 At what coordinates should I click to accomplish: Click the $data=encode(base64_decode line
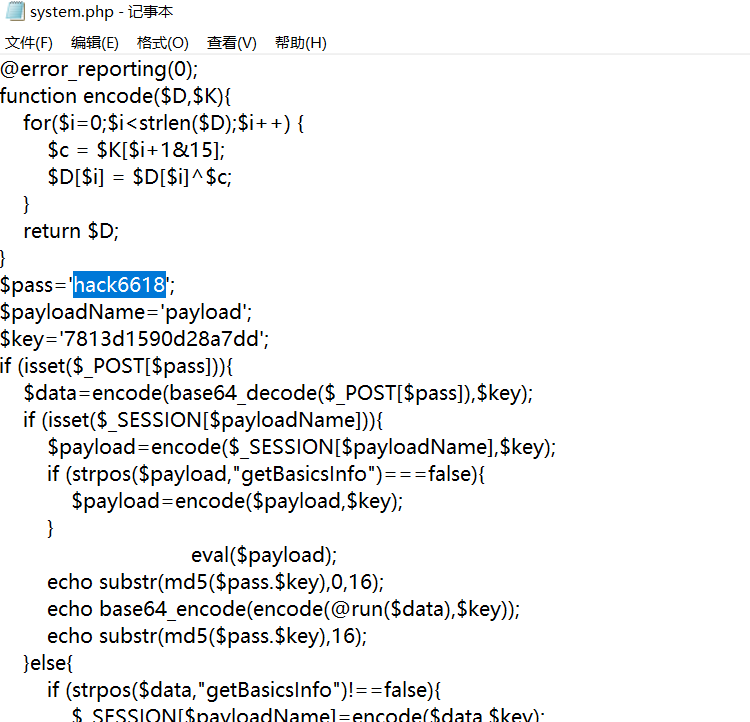[x=278, y=393]
